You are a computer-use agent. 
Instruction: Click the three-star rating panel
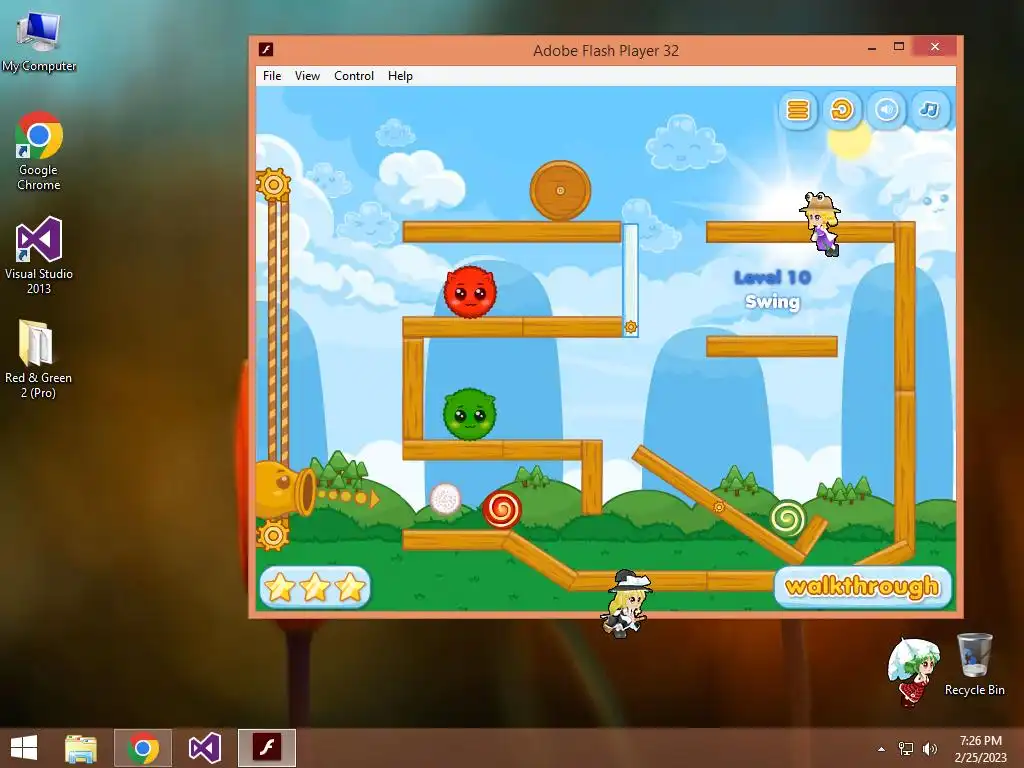click(x=315, y=587)
